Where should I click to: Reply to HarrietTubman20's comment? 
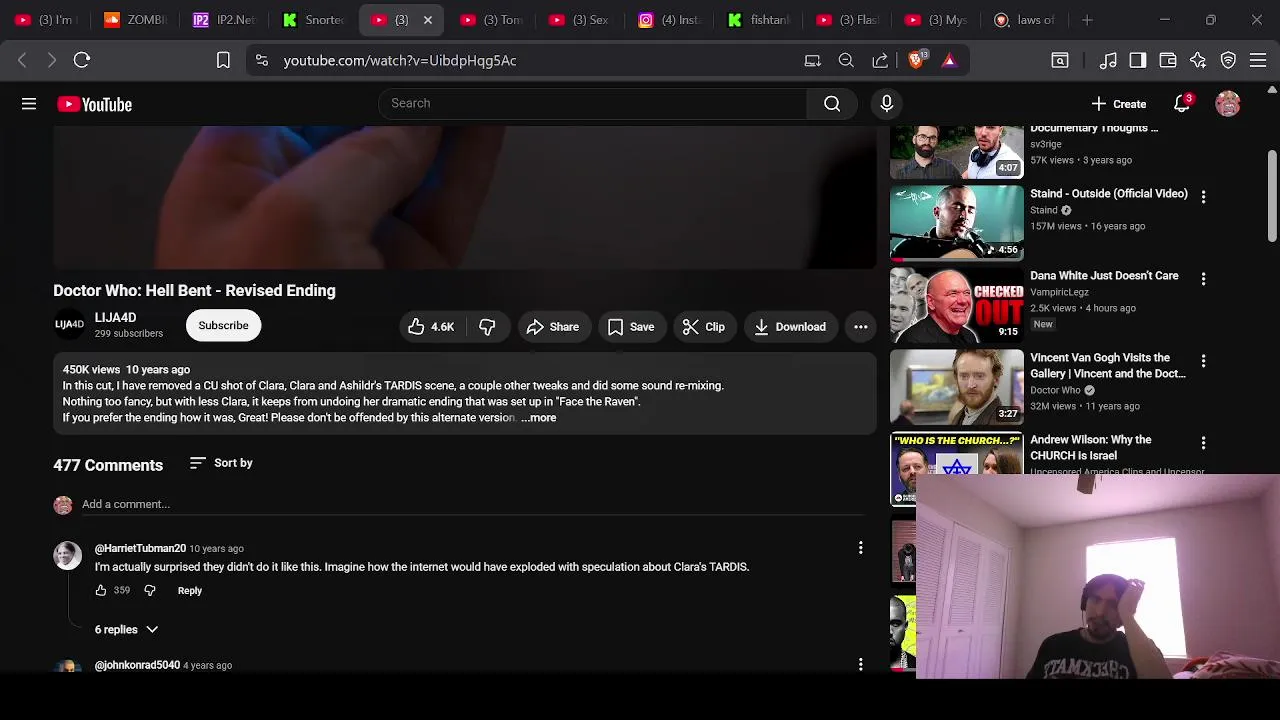pyautogui.click(x=190, y=590)
